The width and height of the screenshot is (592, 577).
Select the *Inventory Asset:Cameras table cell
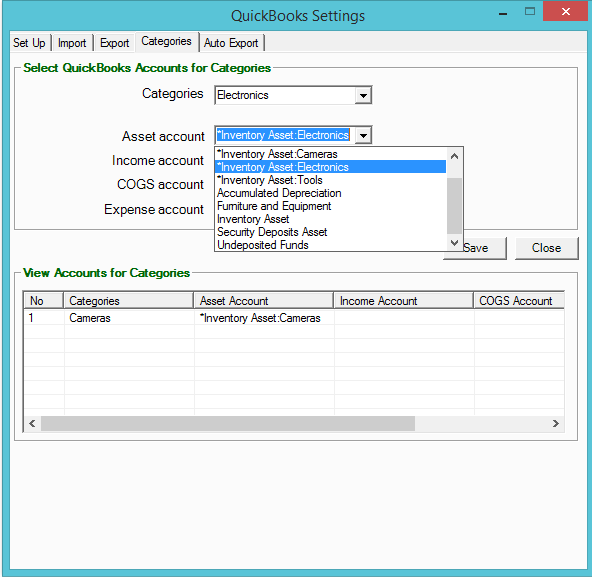264,318
